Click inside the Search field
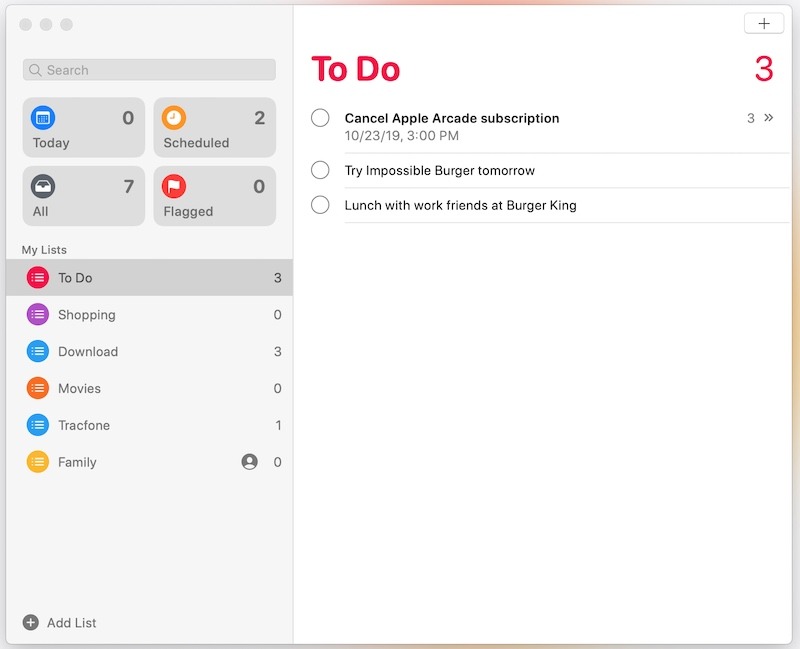The image size is (800, 649). (x=148, y=70)
